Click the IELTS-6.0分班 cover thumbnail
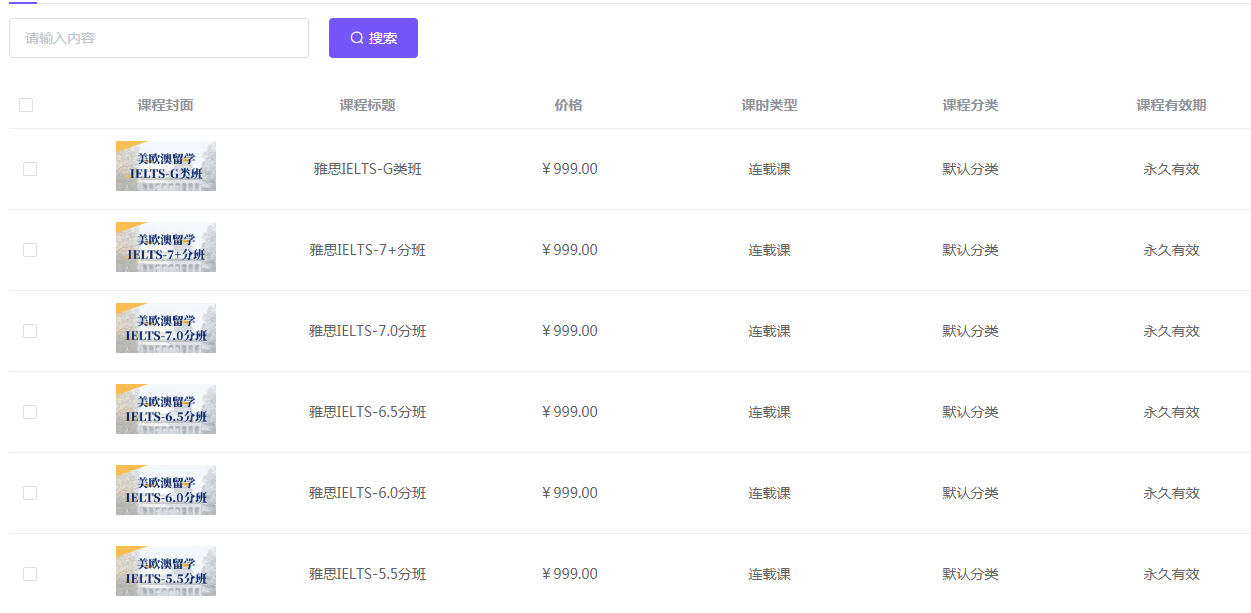 tap(166, 490)
